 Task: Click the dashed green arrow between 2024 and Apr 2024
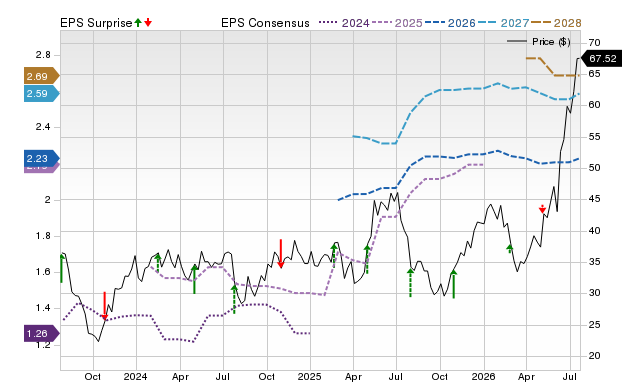[x=158, y=262]
